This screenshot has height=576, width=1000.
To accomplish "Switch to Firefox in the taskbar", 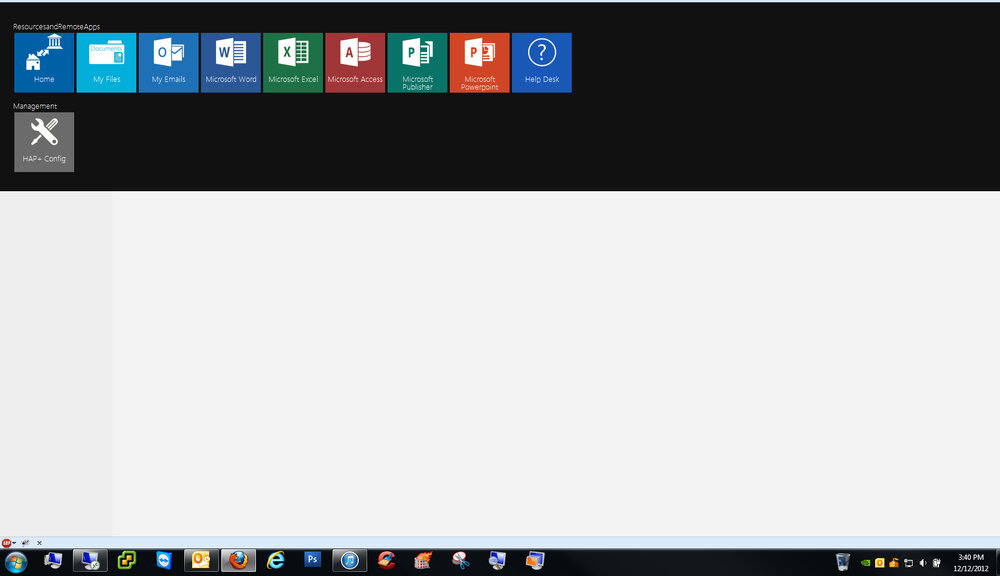I will coord(239,561).
